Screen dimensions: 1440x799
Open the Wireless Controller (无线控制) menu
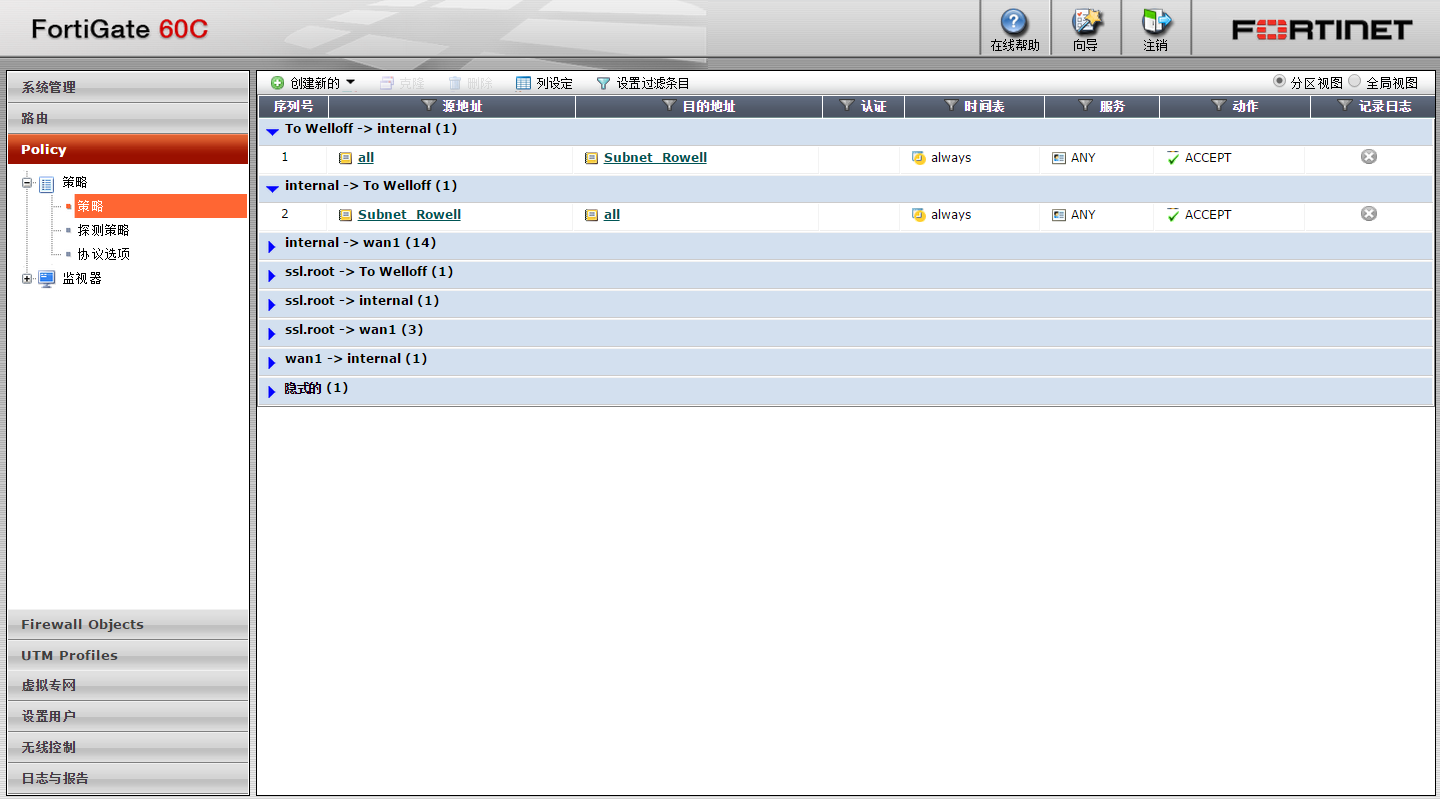tap(128, 747)
